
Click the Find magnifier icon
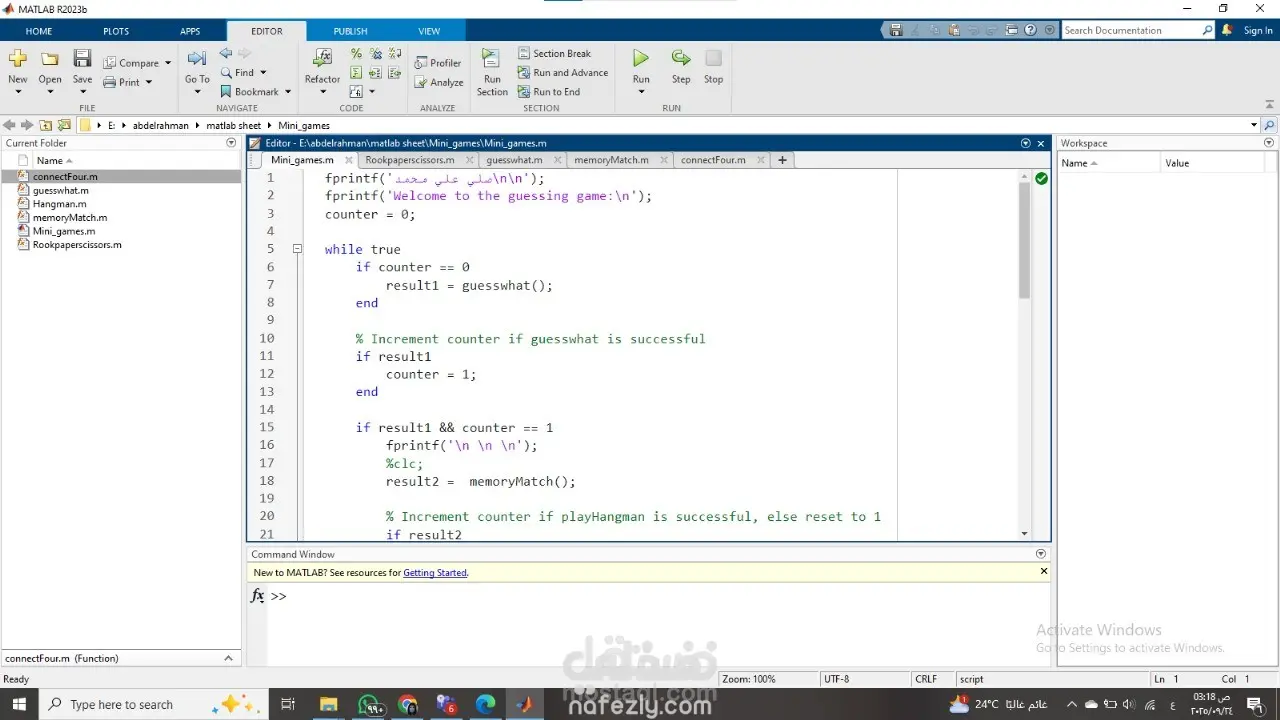click(226, 72)
